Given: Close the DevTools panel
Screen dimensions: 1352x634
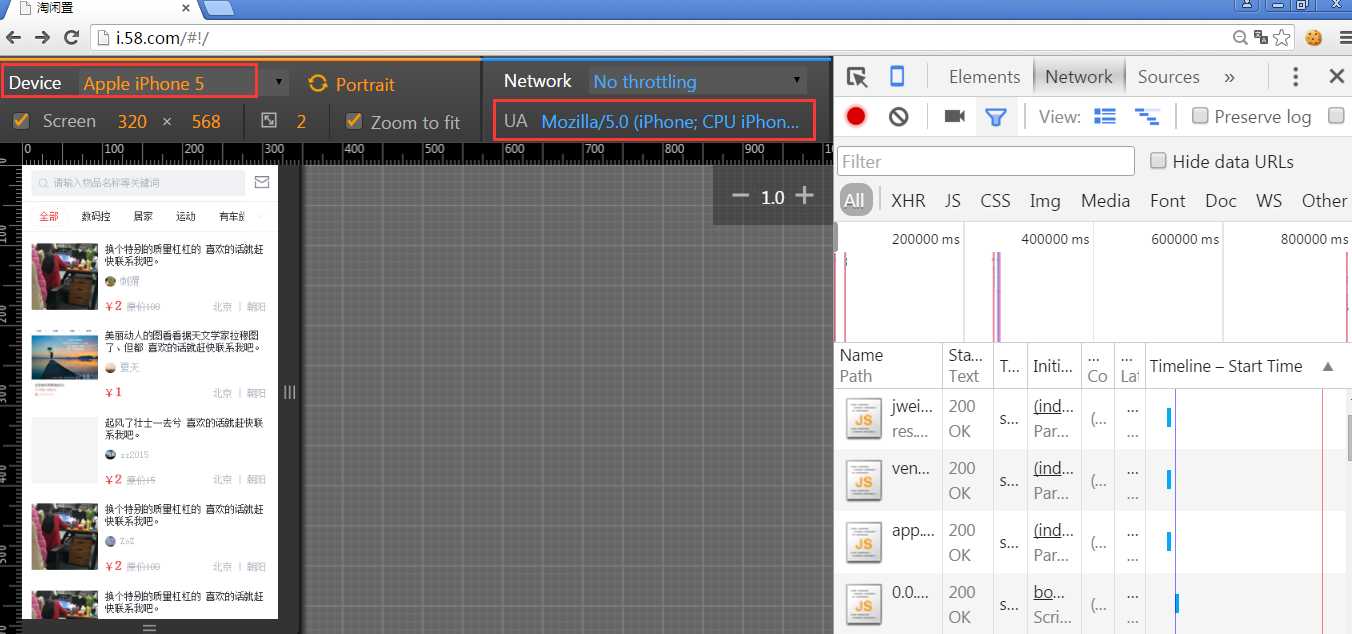Looking at the screenshot, I should pyautogui.click(x=1336, y=77).
